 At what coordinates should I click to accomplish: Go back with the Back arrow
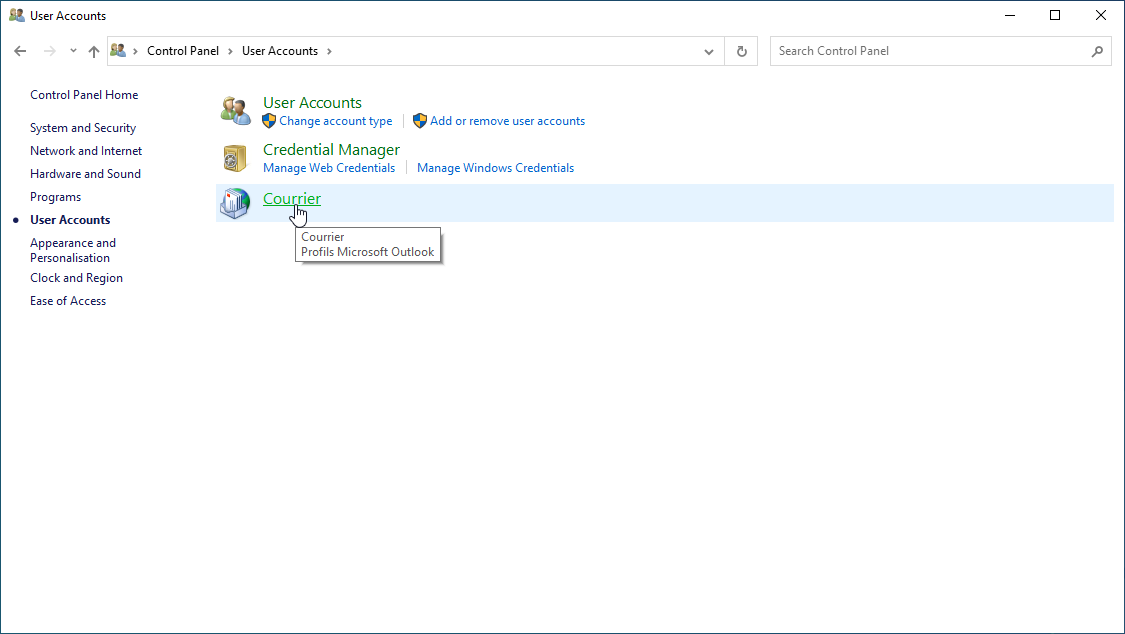pos(20,51)
